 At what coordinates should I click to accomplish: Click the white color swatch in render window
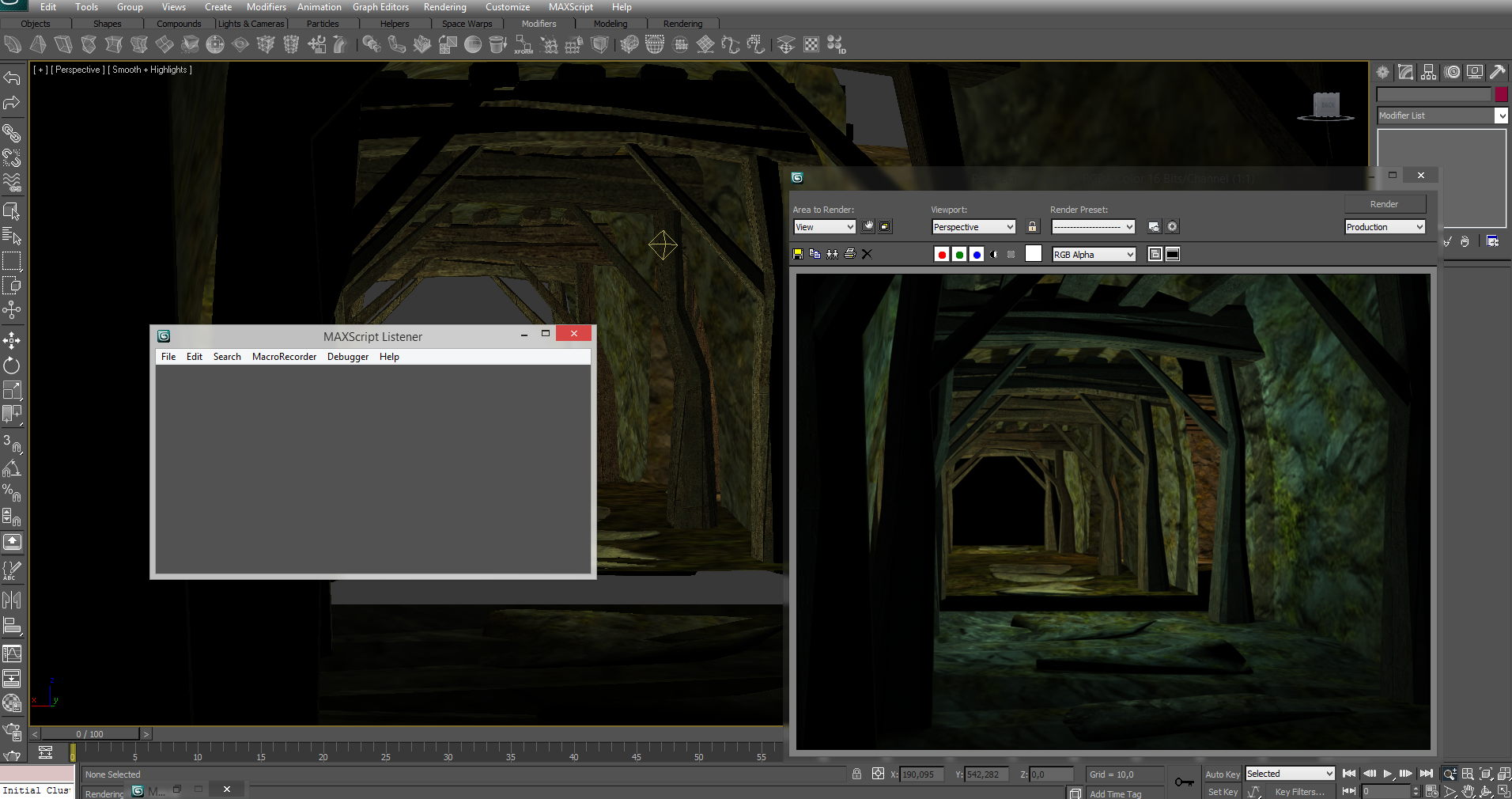pos(1033,254)
